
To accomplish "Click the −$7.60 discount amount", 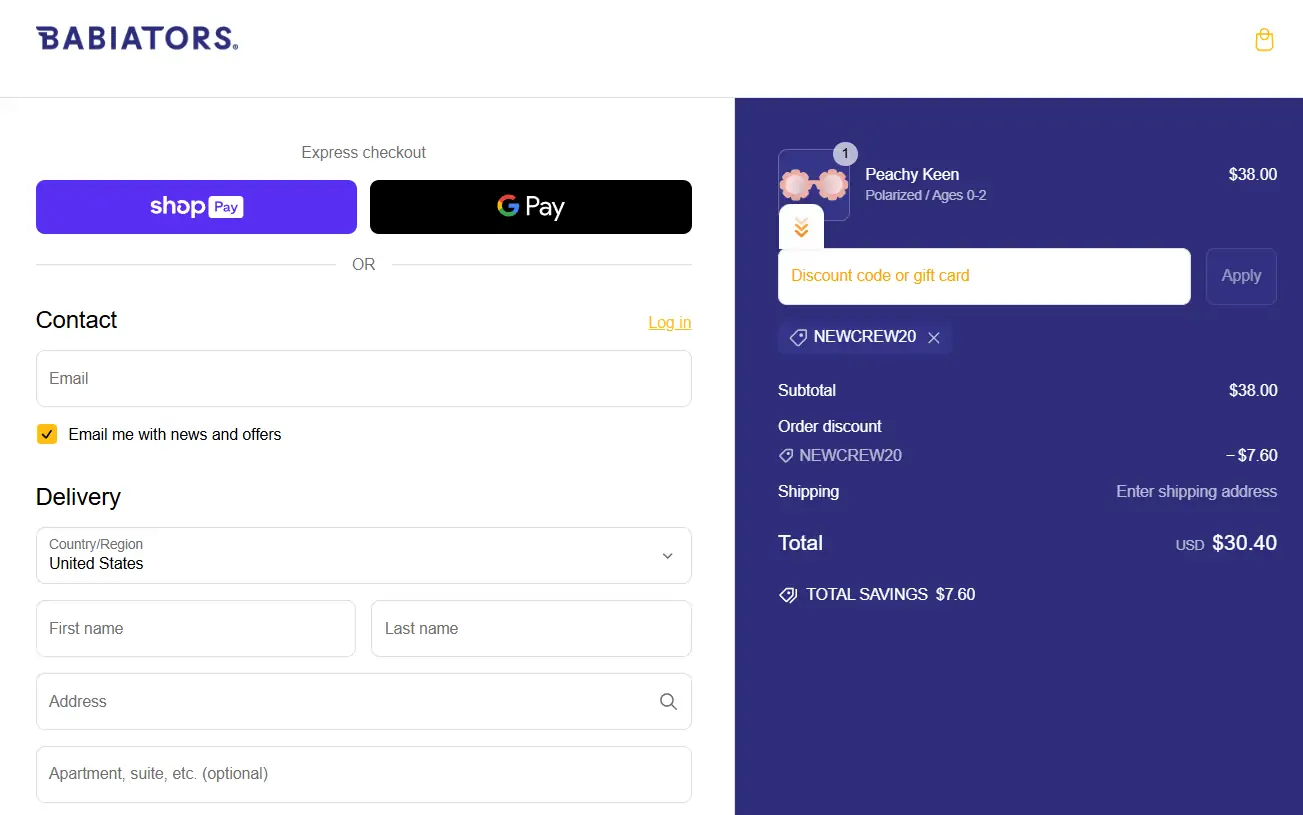I will tap(1251, 455).
